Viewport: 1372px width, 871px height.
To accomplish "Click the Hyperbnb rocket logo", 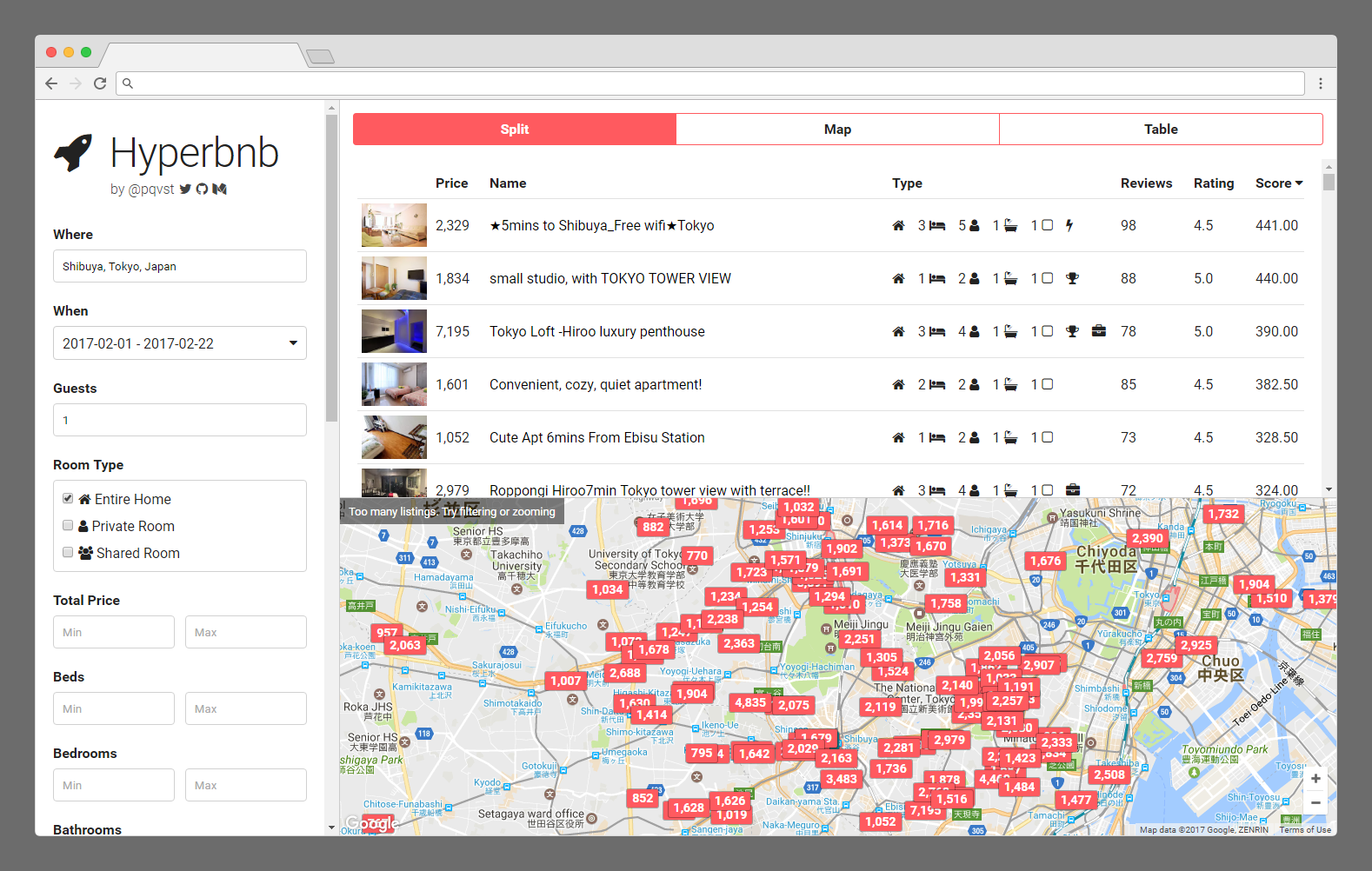I will 73,153.
